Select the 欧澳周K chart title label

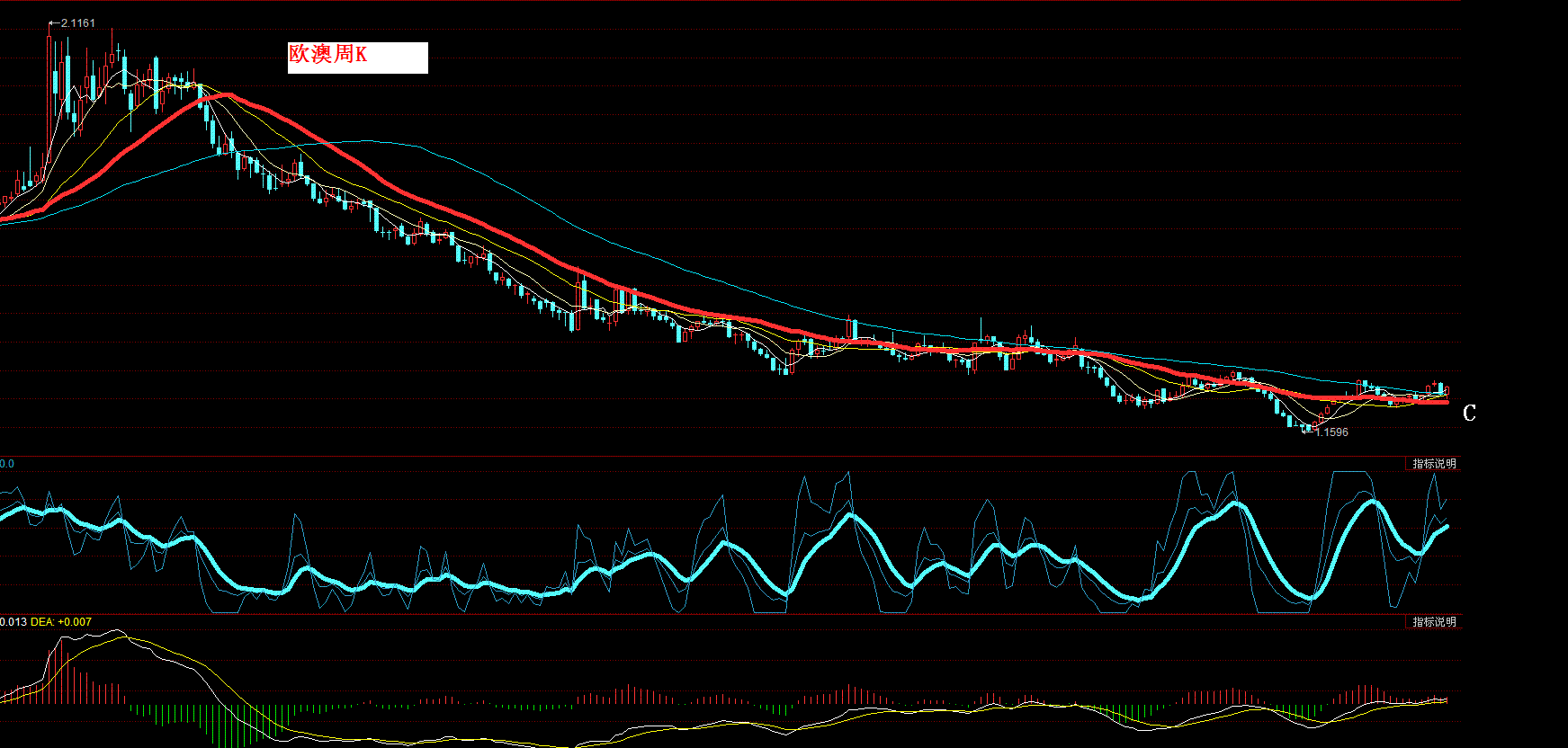coord(357,58)
